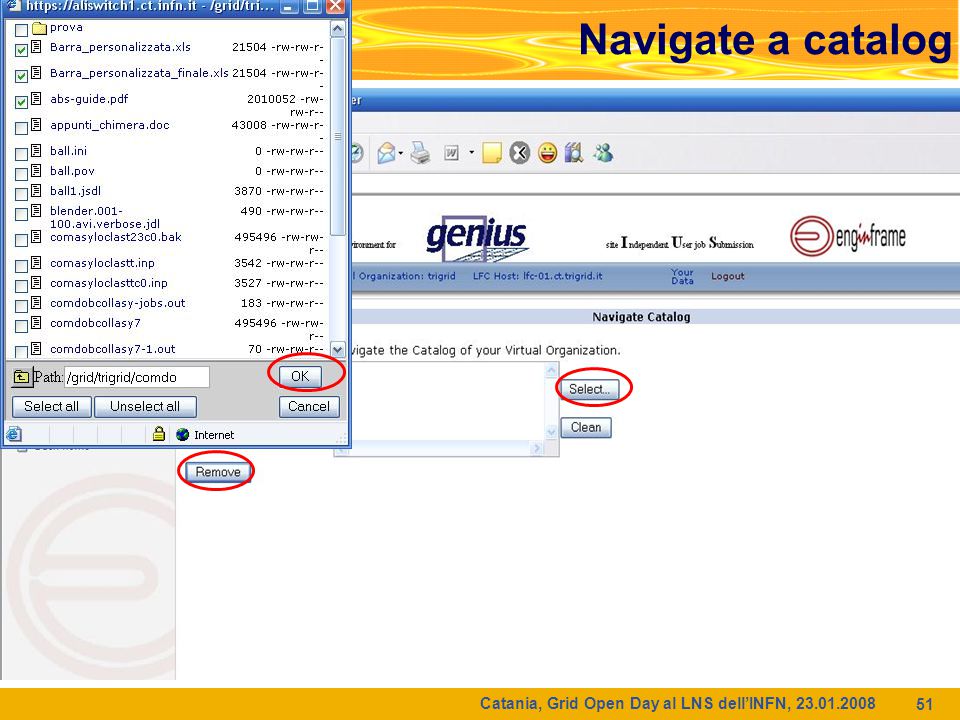Click the Select all button
This screenshot has width=960, height=720.
[x=51, y=407]
